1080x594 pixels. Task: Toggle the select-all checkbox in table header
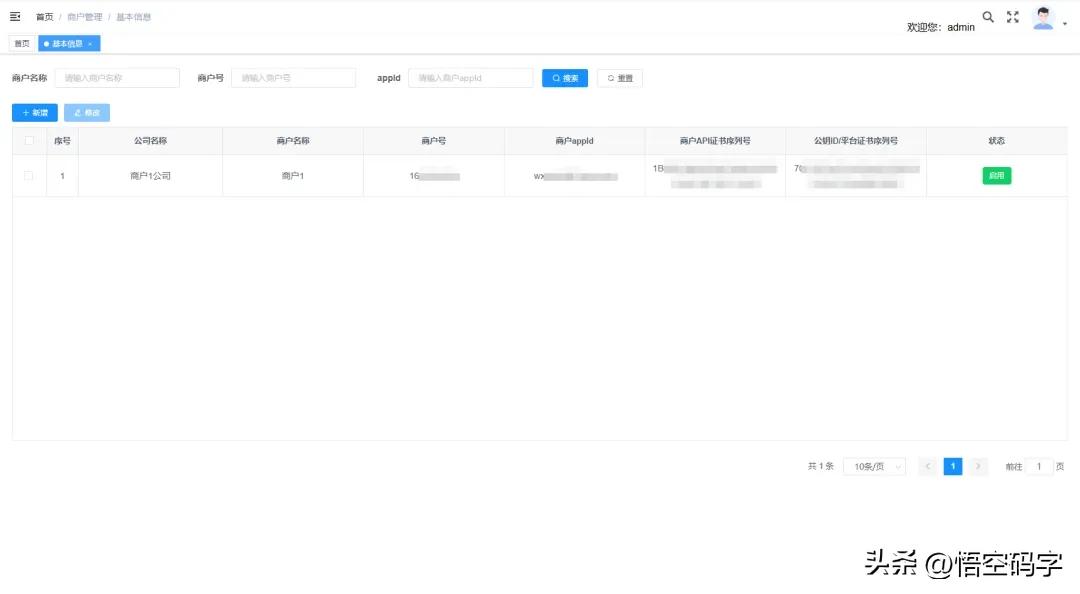(29, 141)
